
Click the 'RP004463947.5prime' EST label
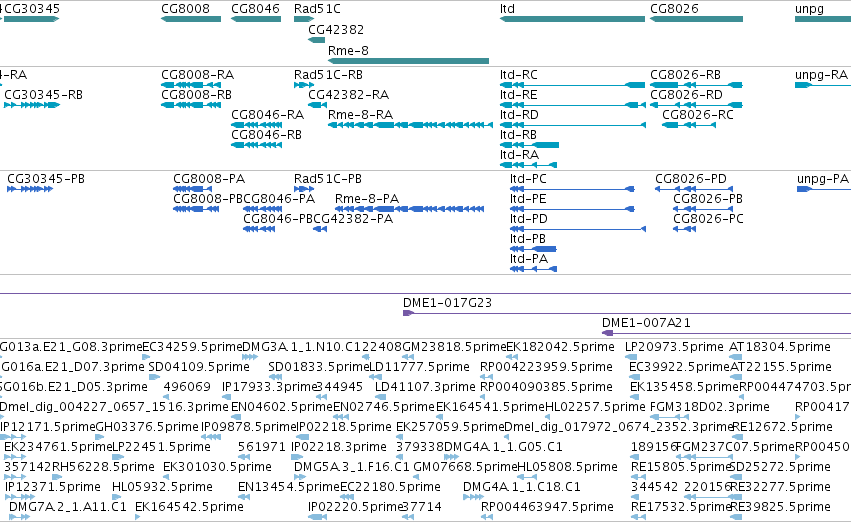[548, 508]
